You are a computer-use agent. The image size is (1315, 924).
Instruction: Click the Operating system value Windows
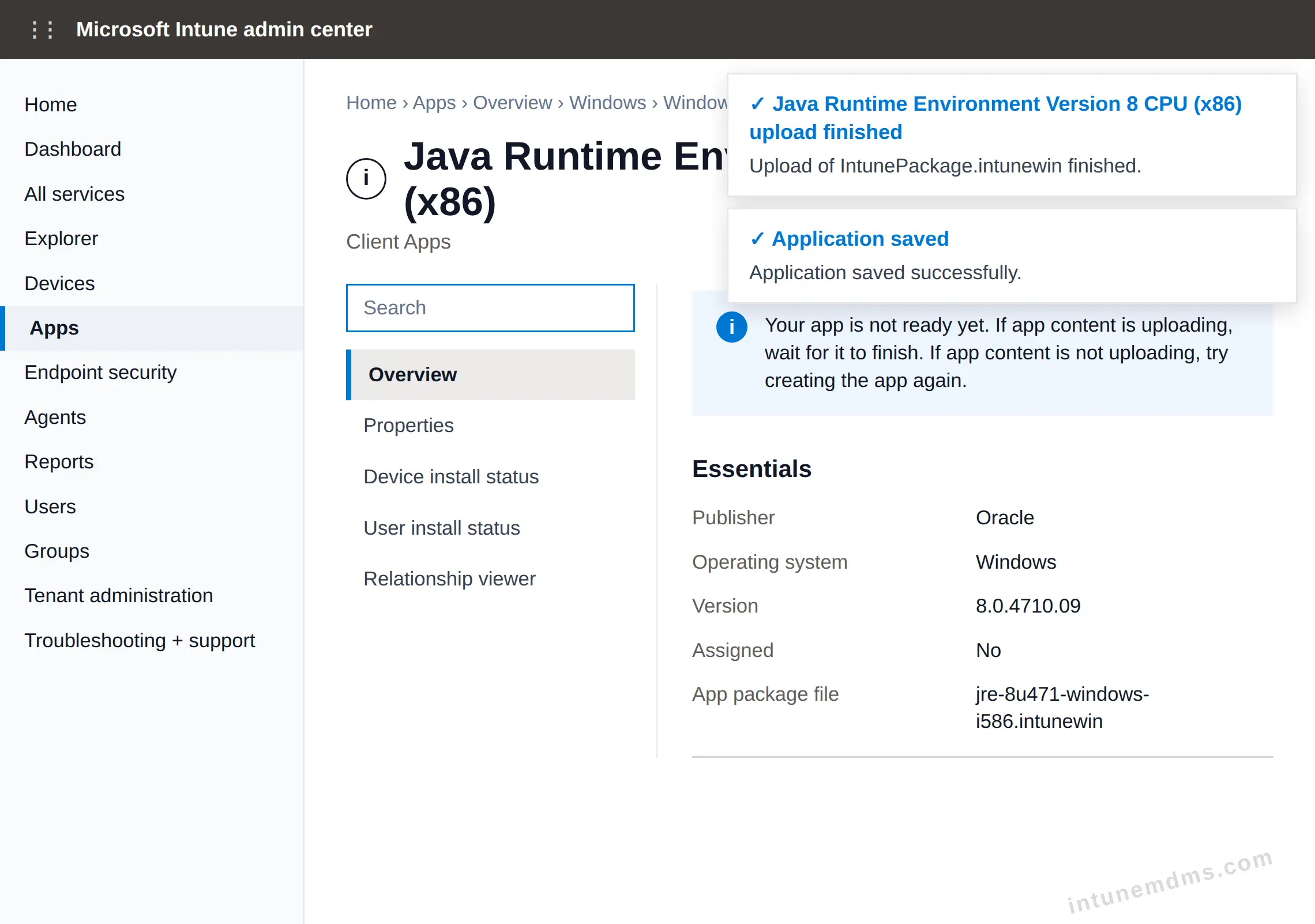pos(1016,562)
